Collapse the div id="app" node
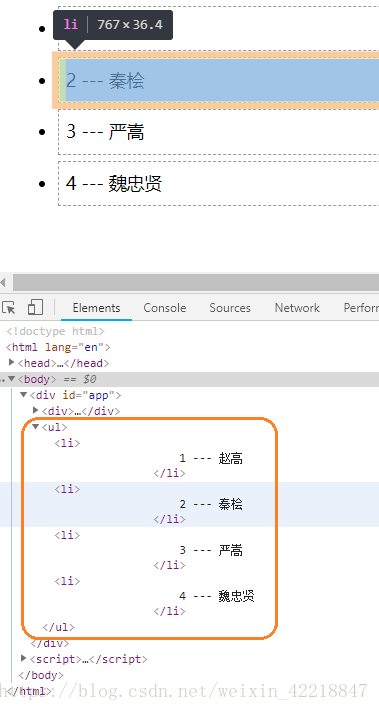This screenshot has height=711, width=379. [24, 395]
